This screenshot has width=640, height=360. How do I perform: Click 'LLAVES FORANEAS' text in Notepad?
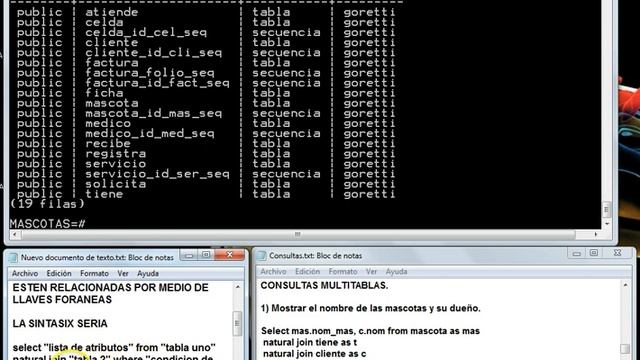[x=62, y=300]
